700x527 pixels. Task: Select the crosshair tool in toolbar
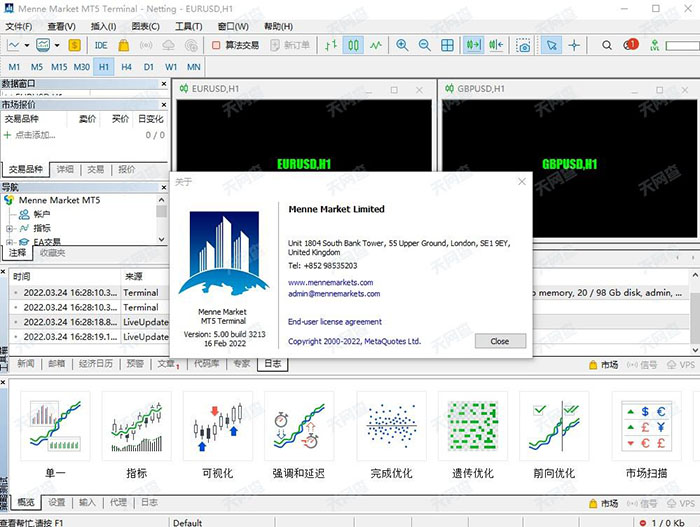(574, 45)
